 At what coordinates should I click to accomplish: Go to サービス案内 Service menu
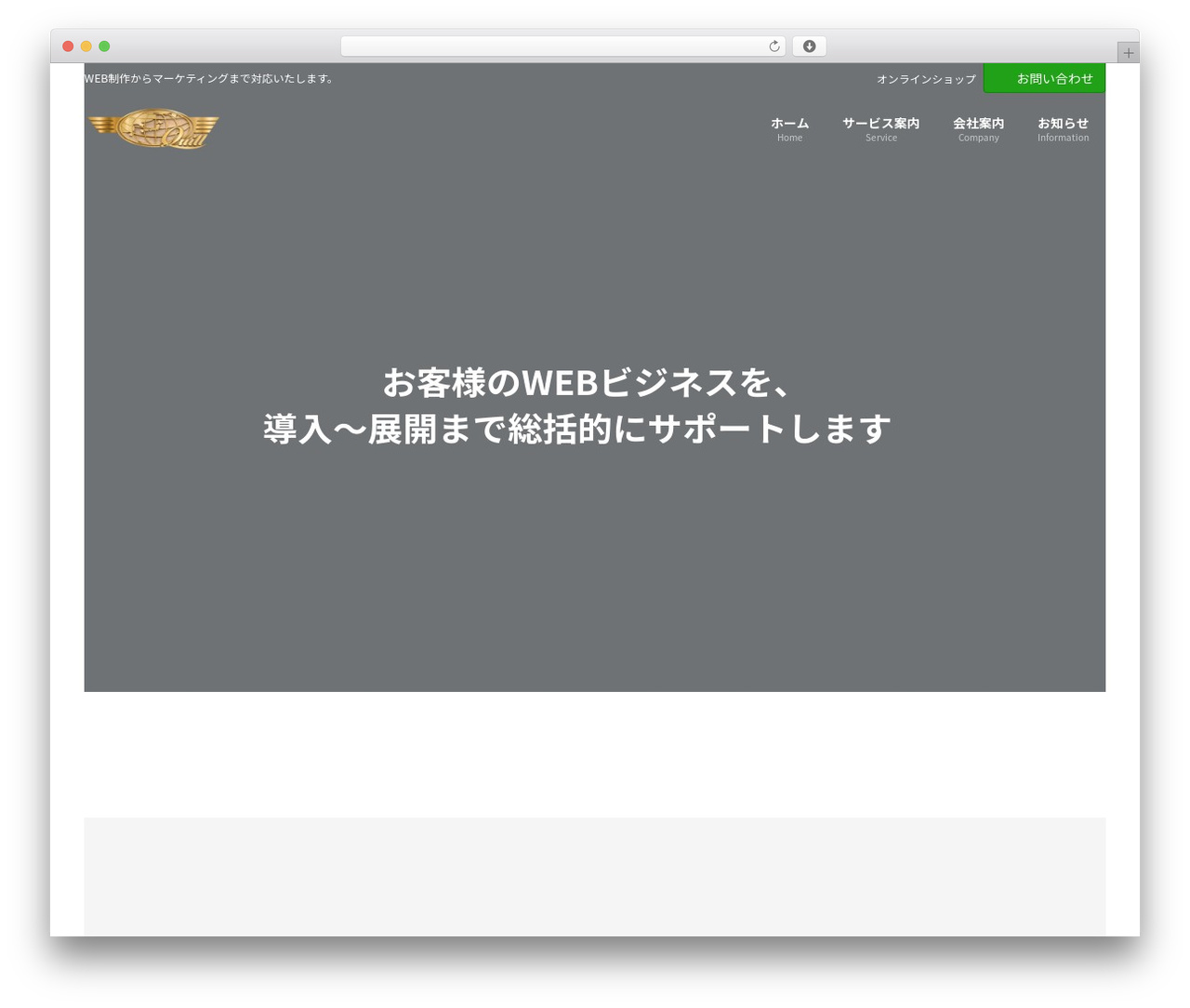(x=880, y=129)
